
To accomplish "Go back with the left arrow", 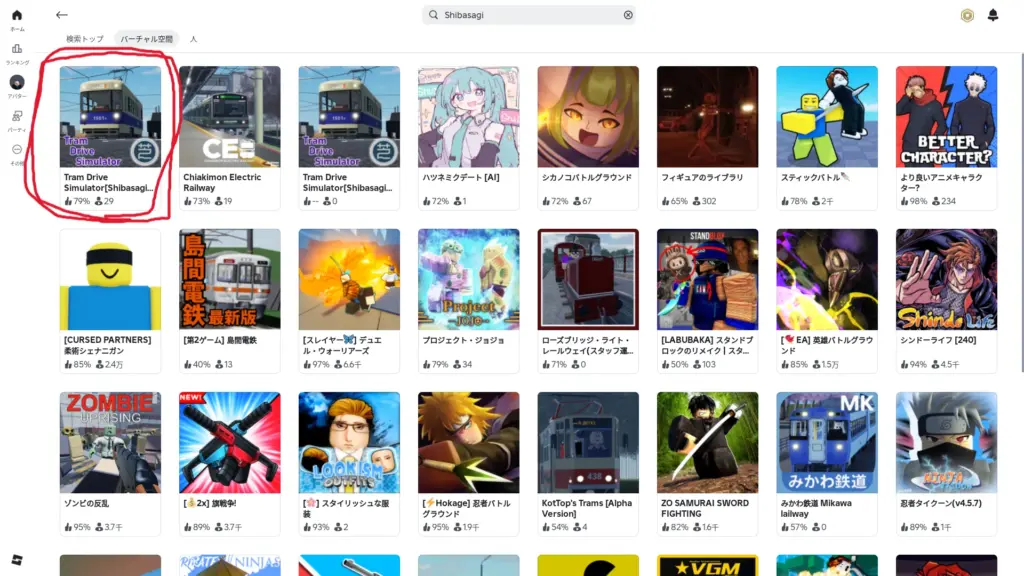I will [x=61, y=15].
